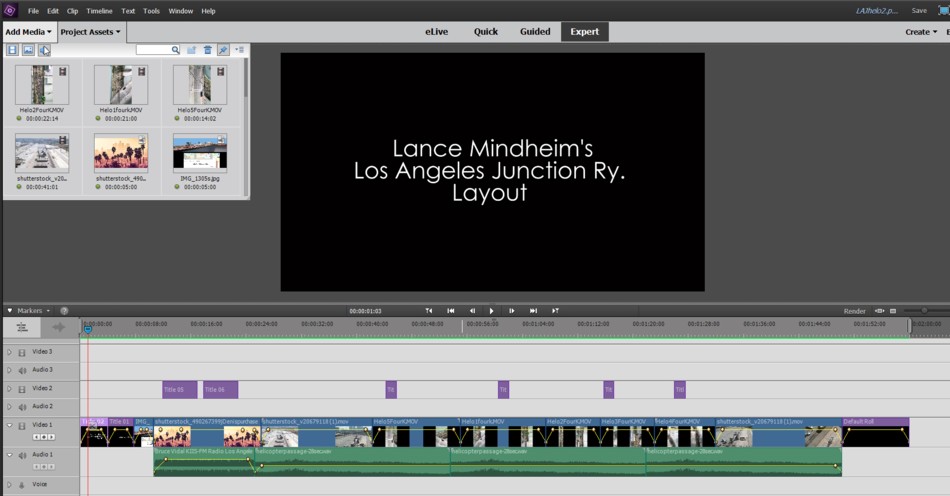Collapse the Audio 1 track

click(9, 455)
